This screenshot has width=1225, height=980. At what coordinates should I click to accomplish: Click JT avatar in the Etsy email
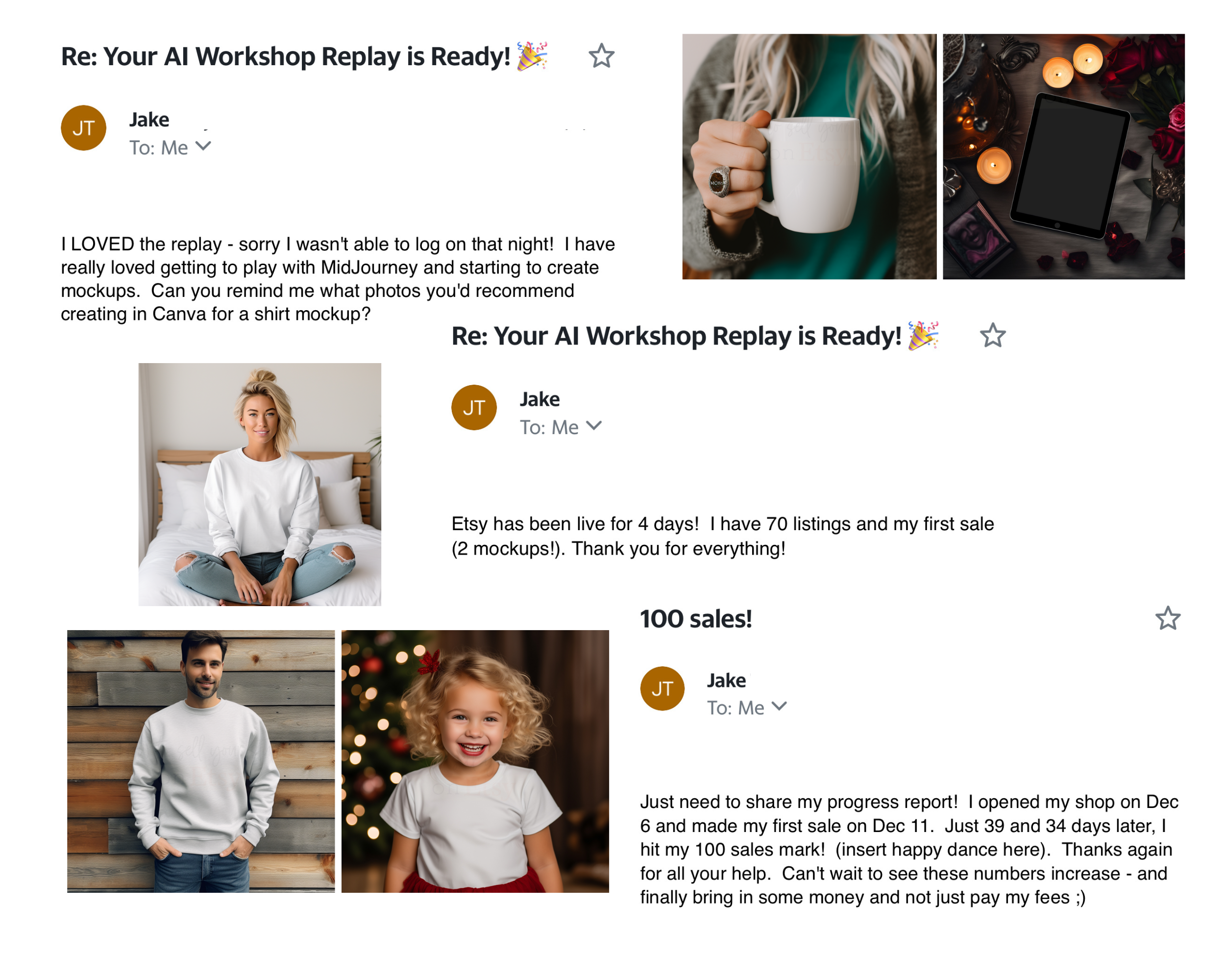click(474, 407)
